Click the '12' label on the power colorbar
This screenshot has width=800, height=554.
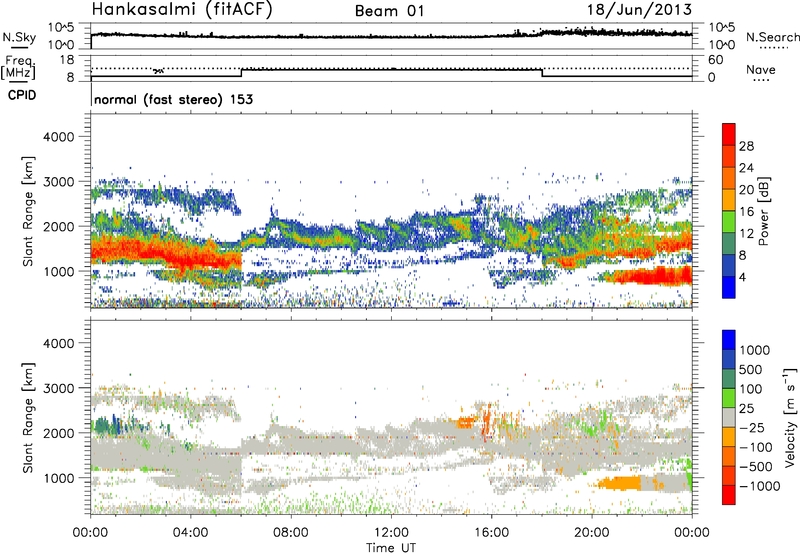[746, 234]
